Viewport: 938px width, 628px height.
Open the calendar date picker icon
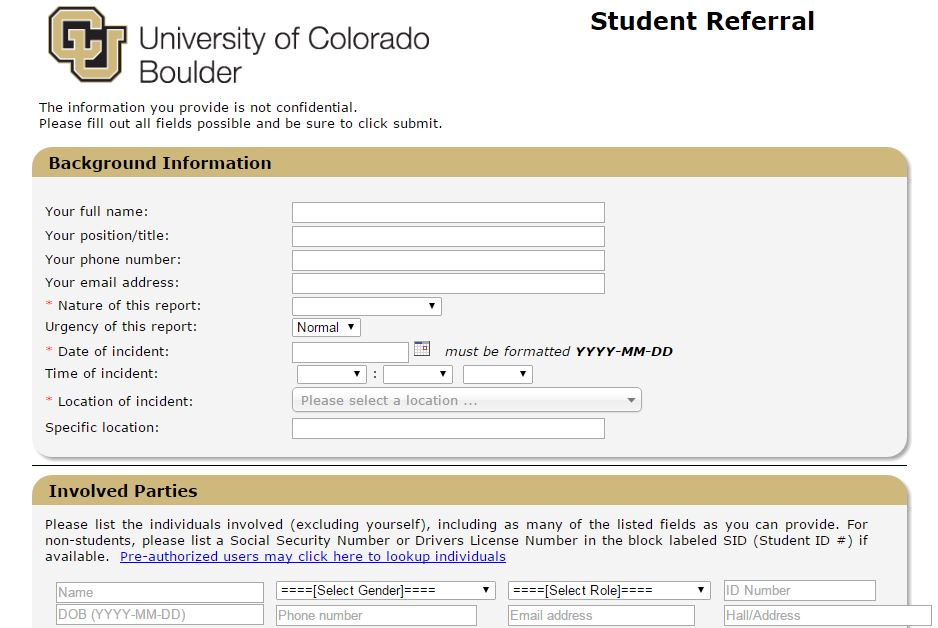pos(422,349)
